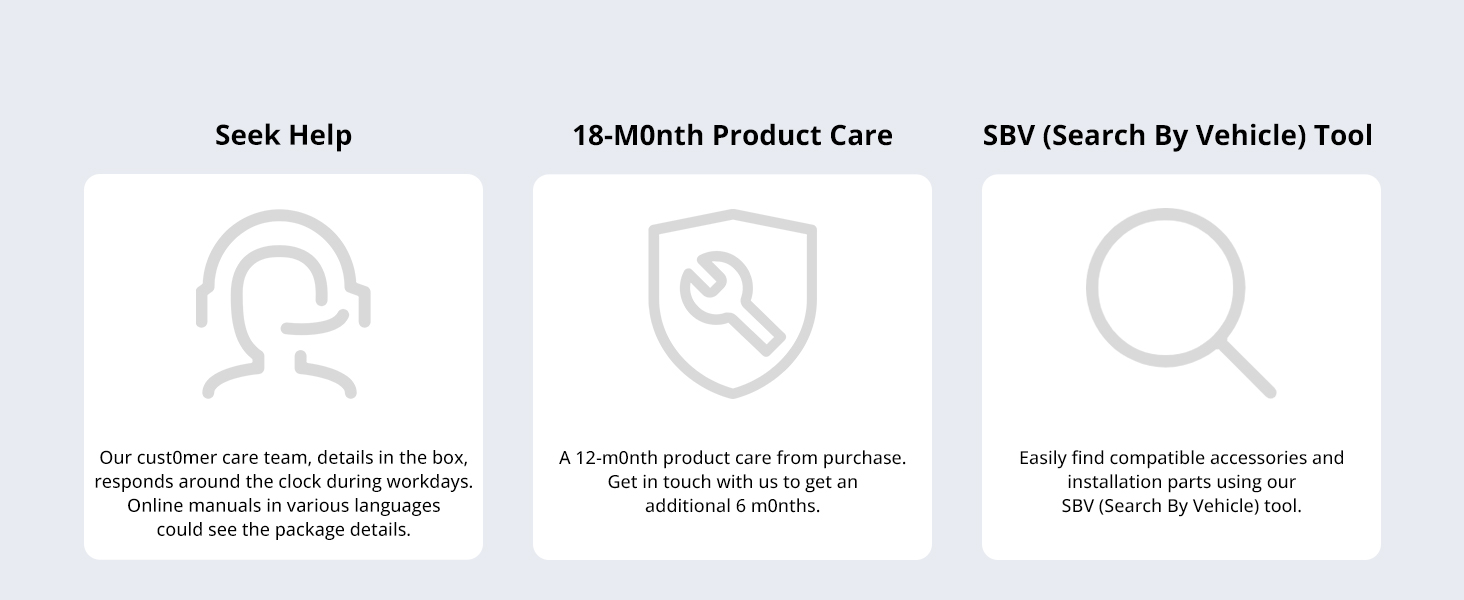This screenshot has height=600, width=1464.
Task: Select the Seek Help heading
Action: coord(284,135)
